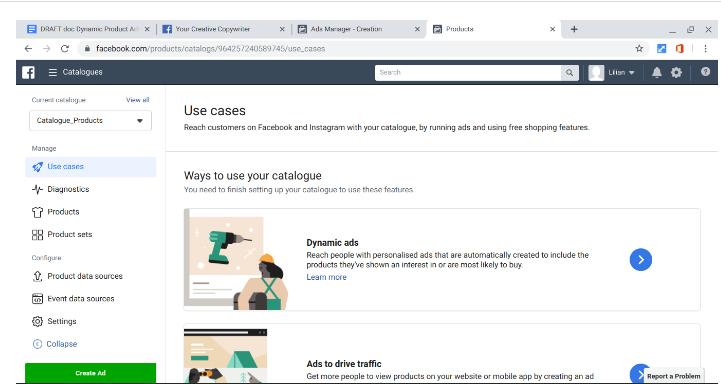Open the help question mark icon
This screenshot has width=721, height=384.
pyautogui.click(x=705, y=72)
